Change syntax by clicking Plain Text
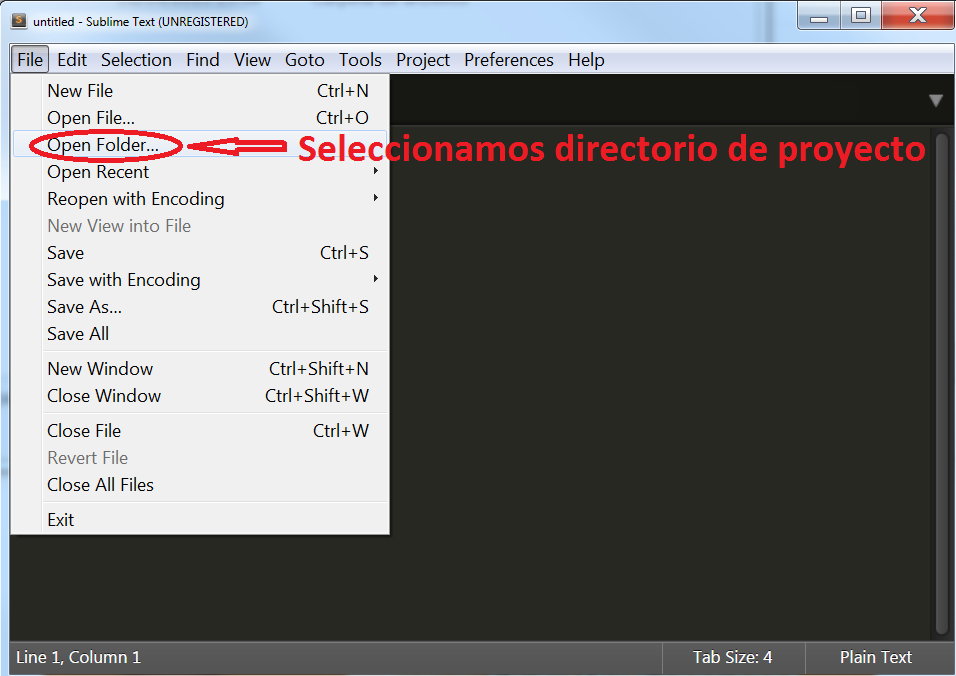Image resolution: width=956 pixels, height=676 pixels. click(x=876, y=658)
